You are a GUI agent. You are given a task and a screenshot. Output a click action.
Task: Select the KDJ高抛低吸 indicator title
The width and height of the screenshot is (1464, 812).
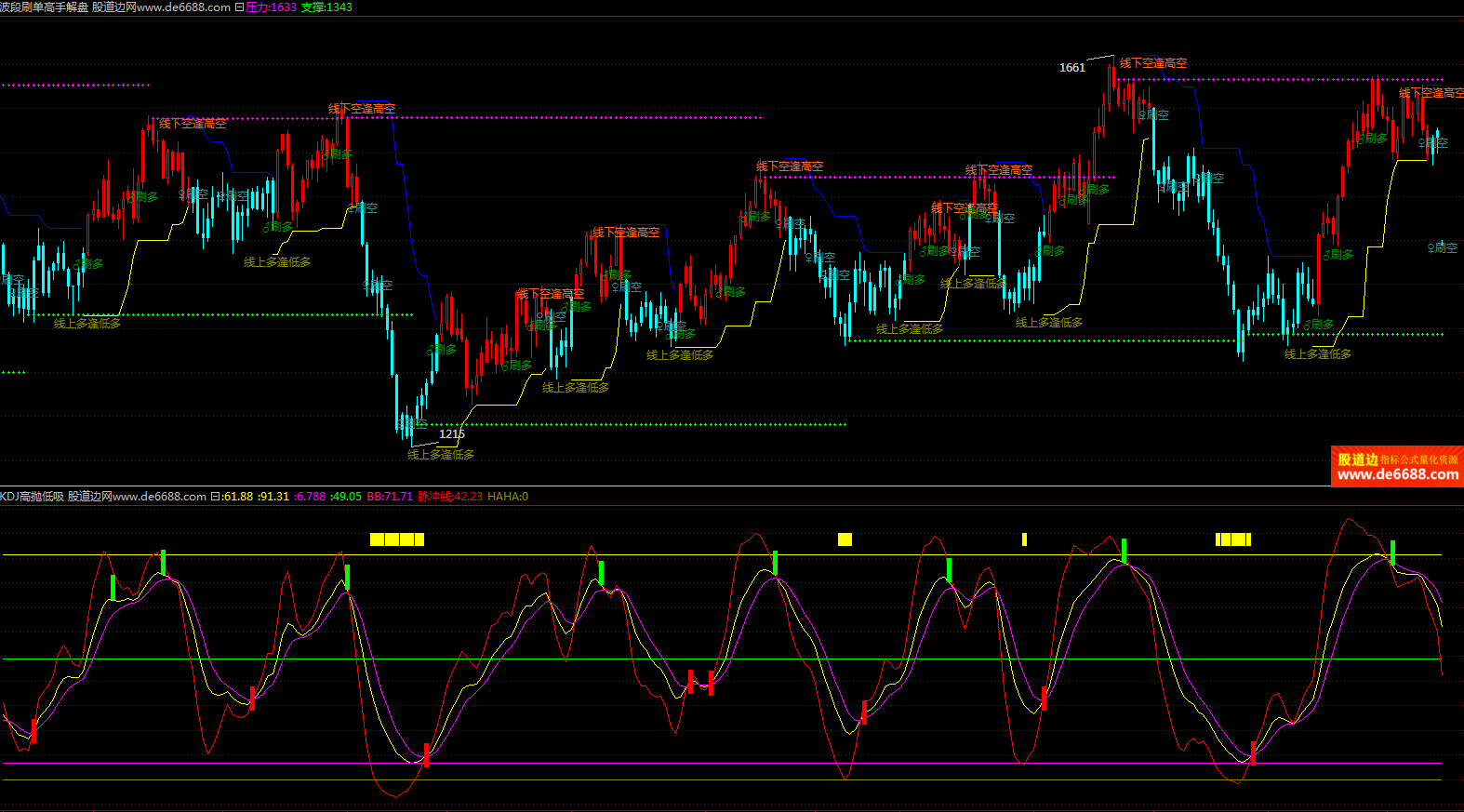pos(33,497)
